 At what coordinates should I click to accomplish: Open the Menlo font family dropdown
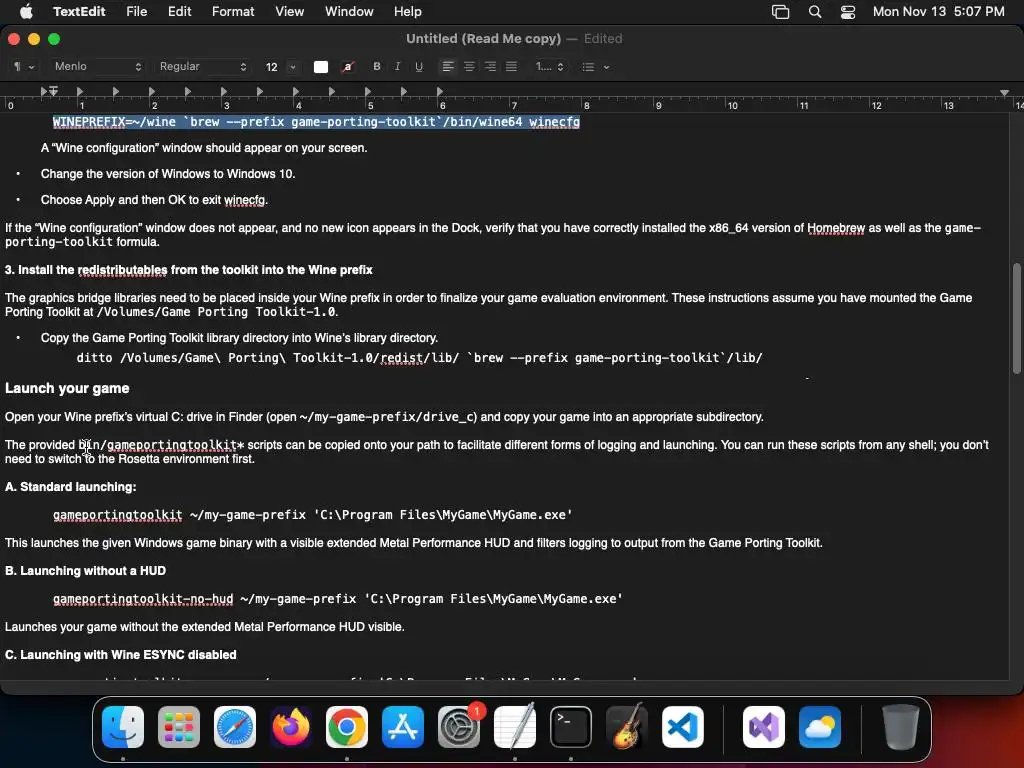click(x=97, y=67)
